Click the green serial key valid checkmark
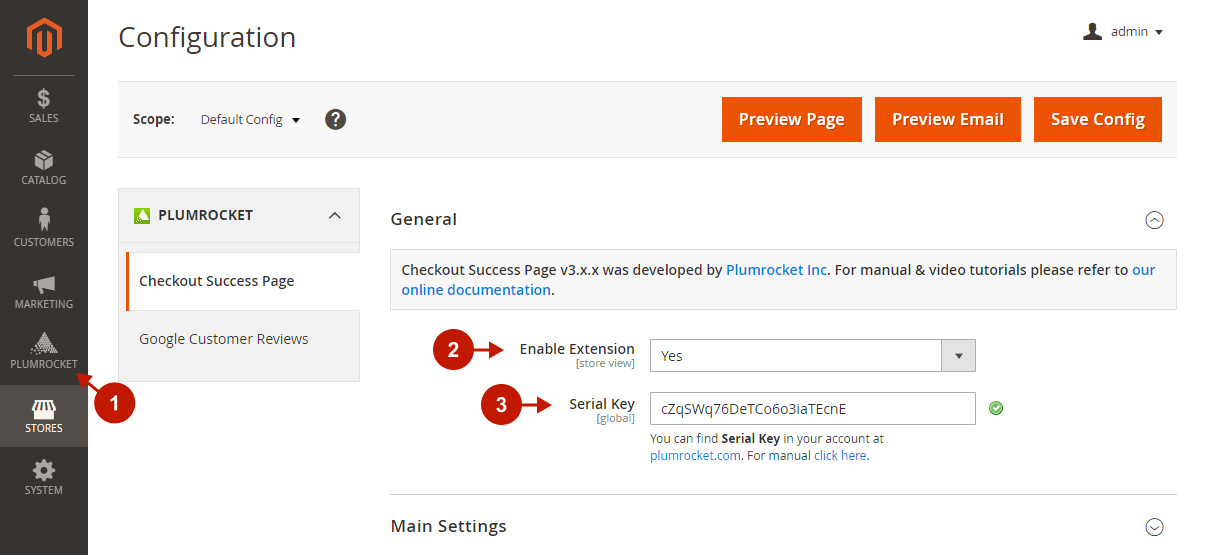This screenshot has height=555, width=1206. pyautogui.click(x=996, y=408)
